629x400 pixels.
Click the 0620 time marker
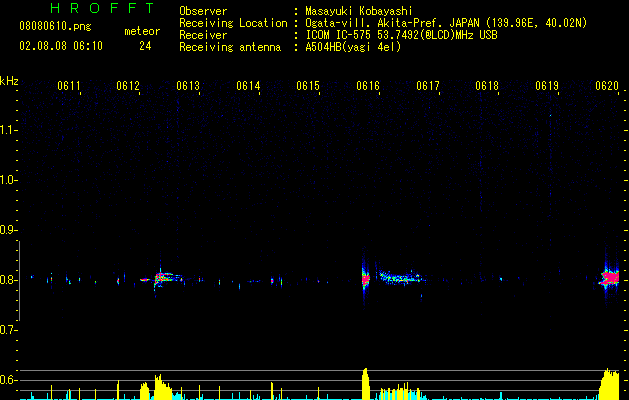tap(607, 86)
